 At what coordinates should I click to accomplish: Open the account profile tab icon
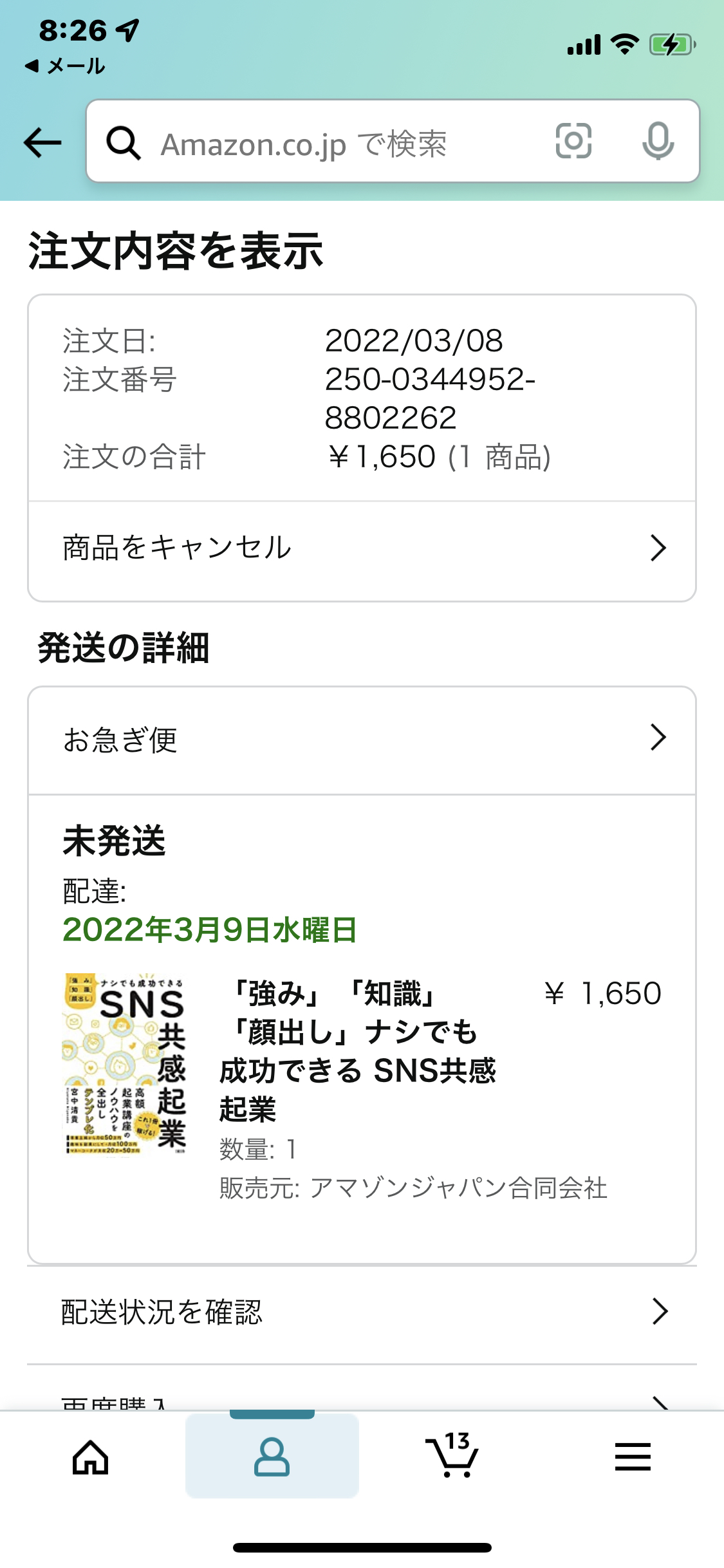[272, 1457]
